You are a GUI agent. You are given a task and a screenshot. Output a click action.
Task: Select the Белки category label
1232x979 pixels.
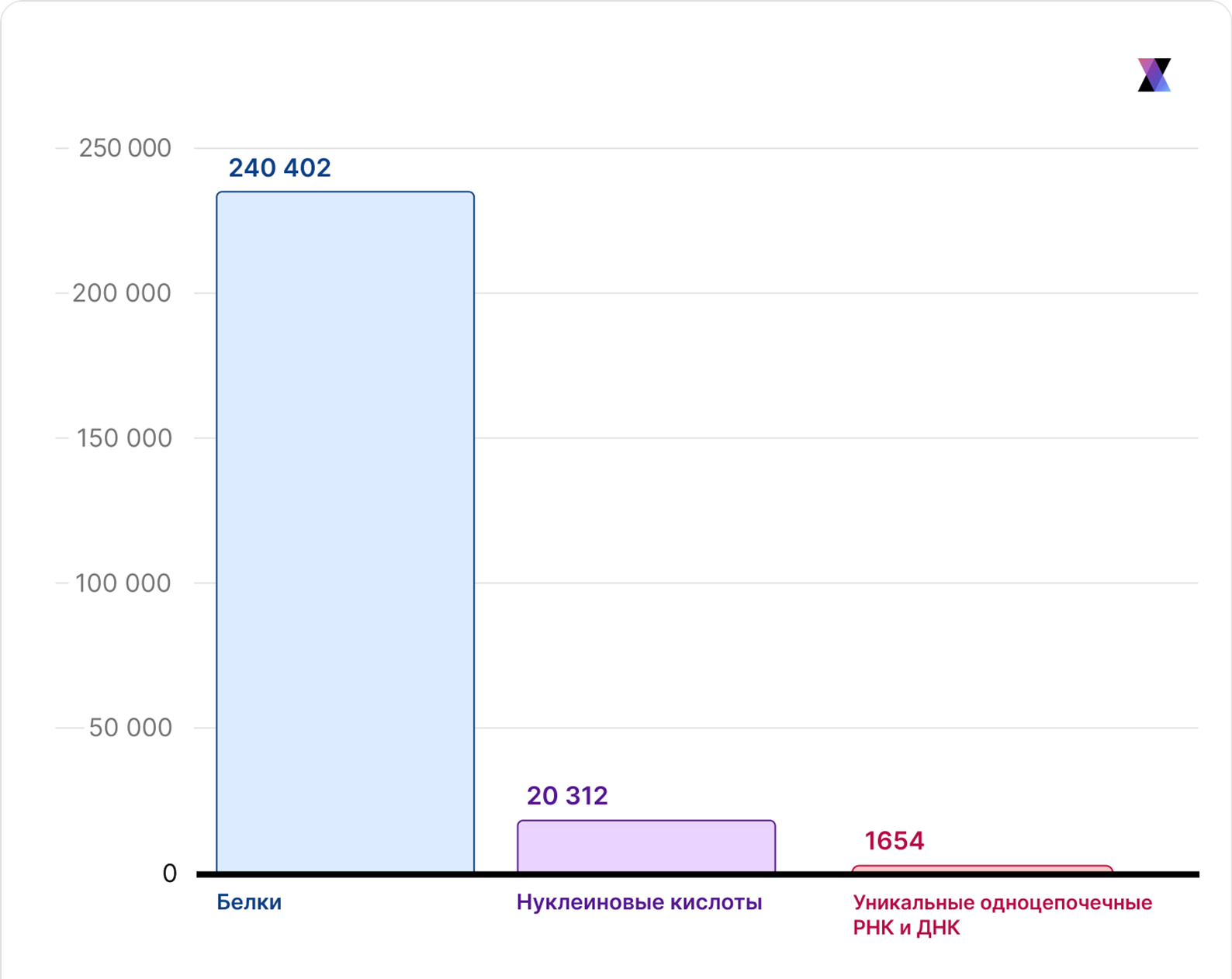[249, 902]
